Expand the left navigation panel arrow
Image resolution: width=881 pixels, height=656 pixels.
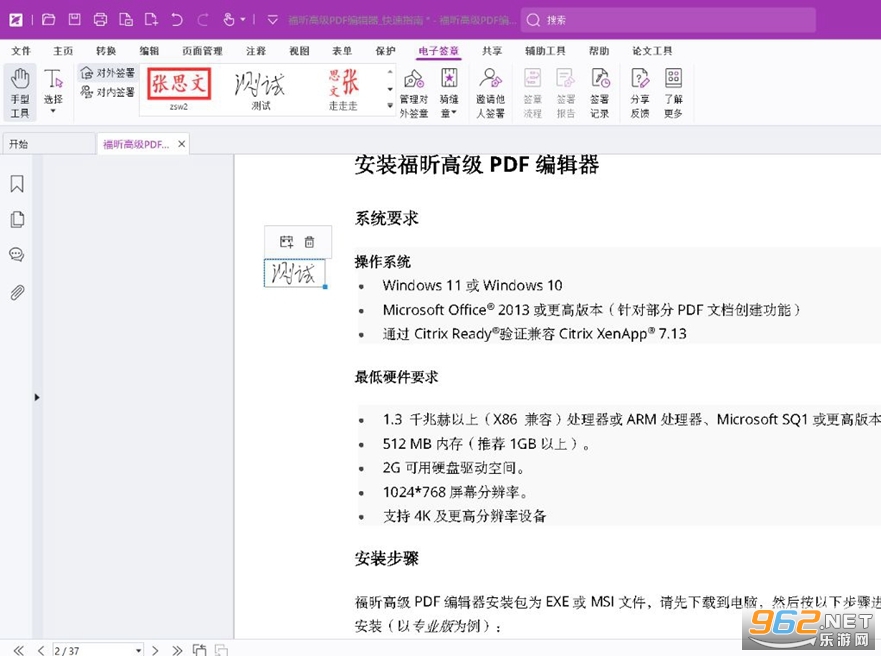(x=37, y=397)
